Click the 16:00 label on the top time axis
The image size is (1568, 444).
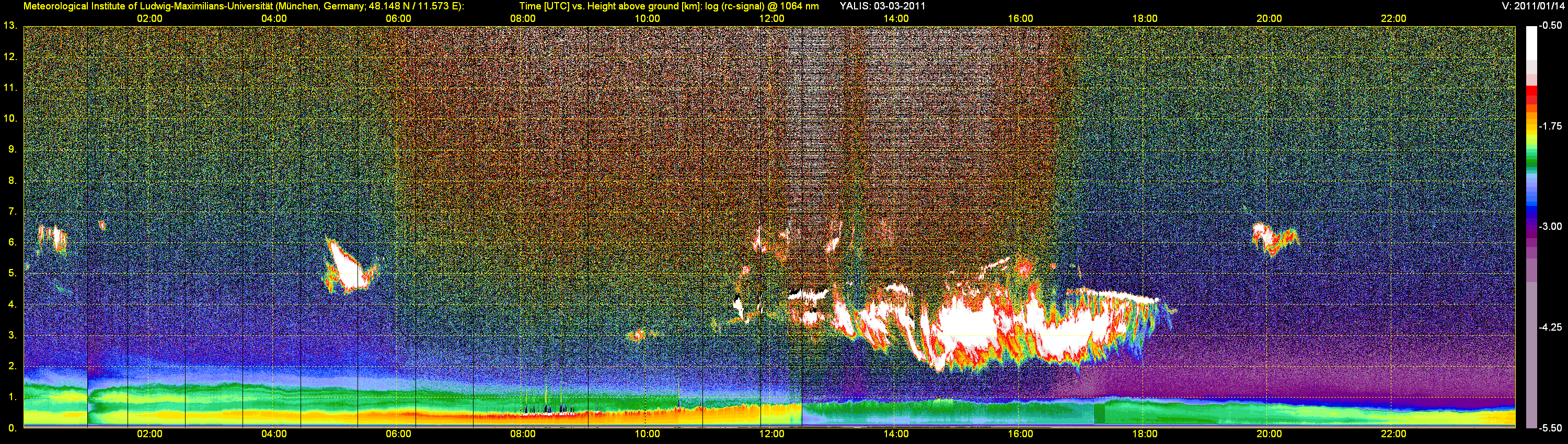pos(1020,19)
